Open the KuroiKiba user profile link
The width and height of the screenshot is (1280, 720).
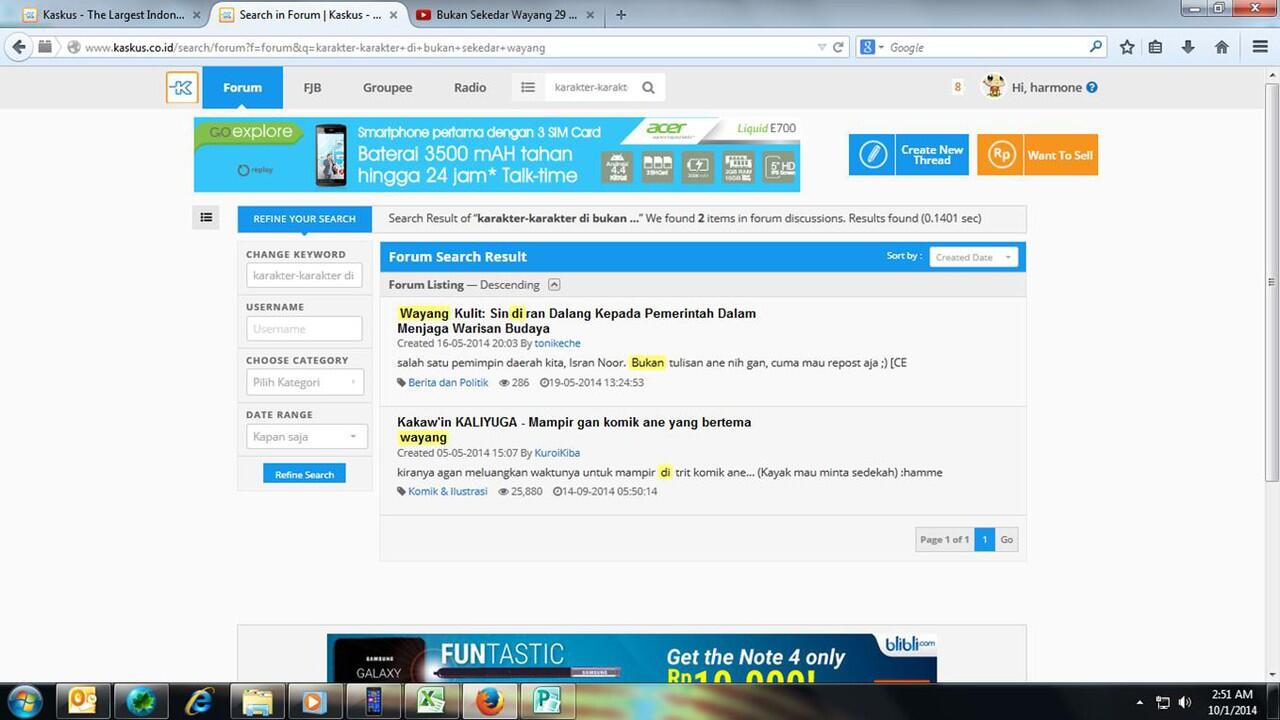point(557,453)
